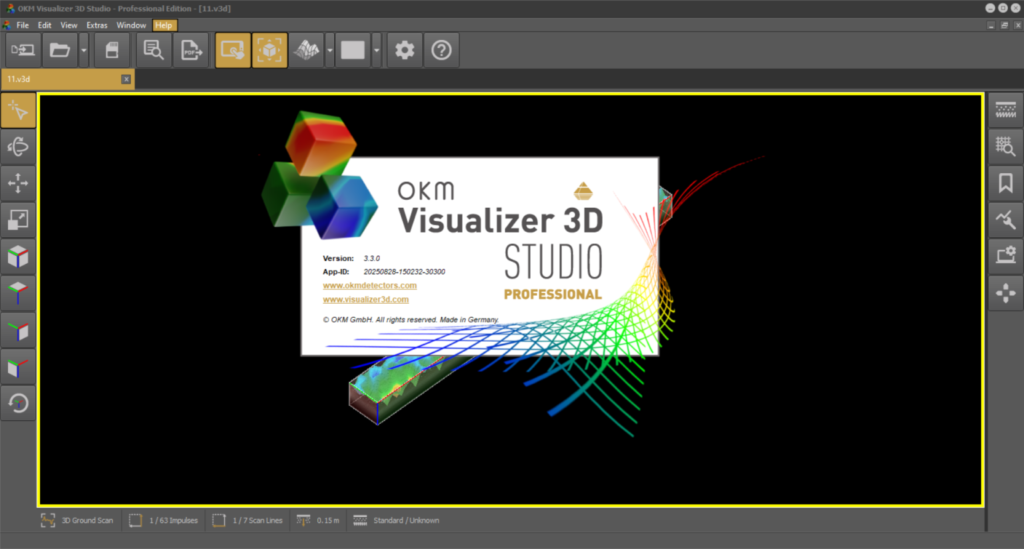The image size is (1024, 549).
Task: Toggle the highlighted screen pointer button
Action: (x=233, y=50)
